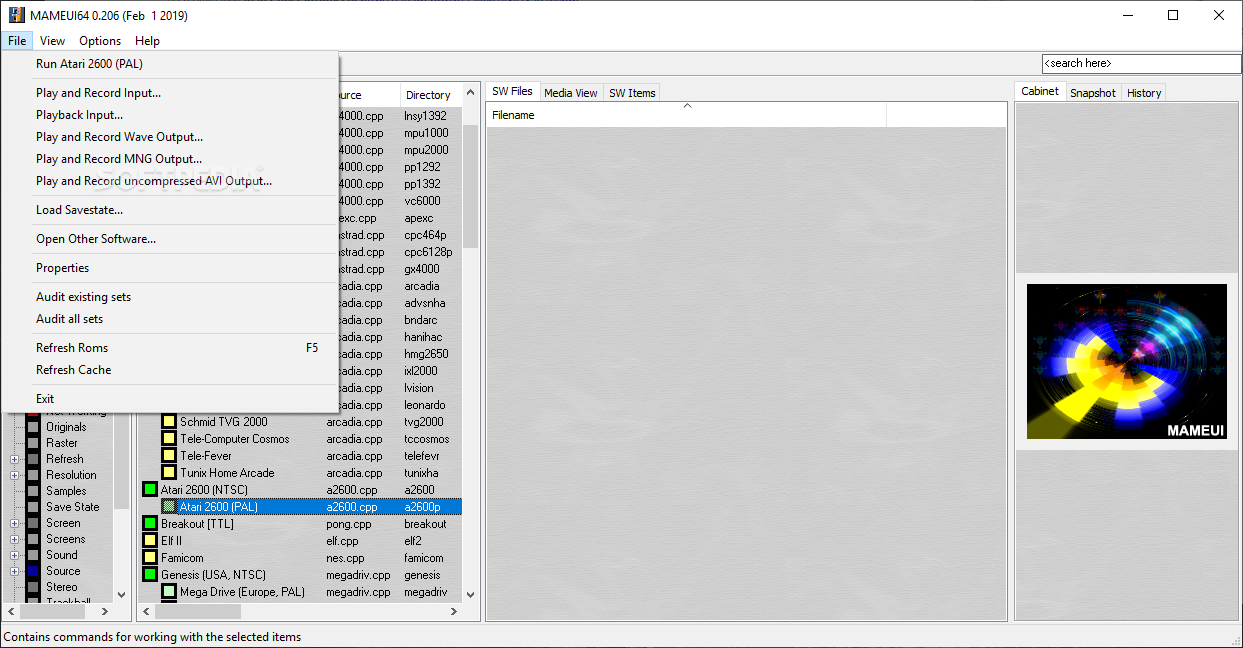The height and width of the screenshot is (648, 1243).
Task: Click the folder tree's scroll down arrow
Action: pos(122,594)
